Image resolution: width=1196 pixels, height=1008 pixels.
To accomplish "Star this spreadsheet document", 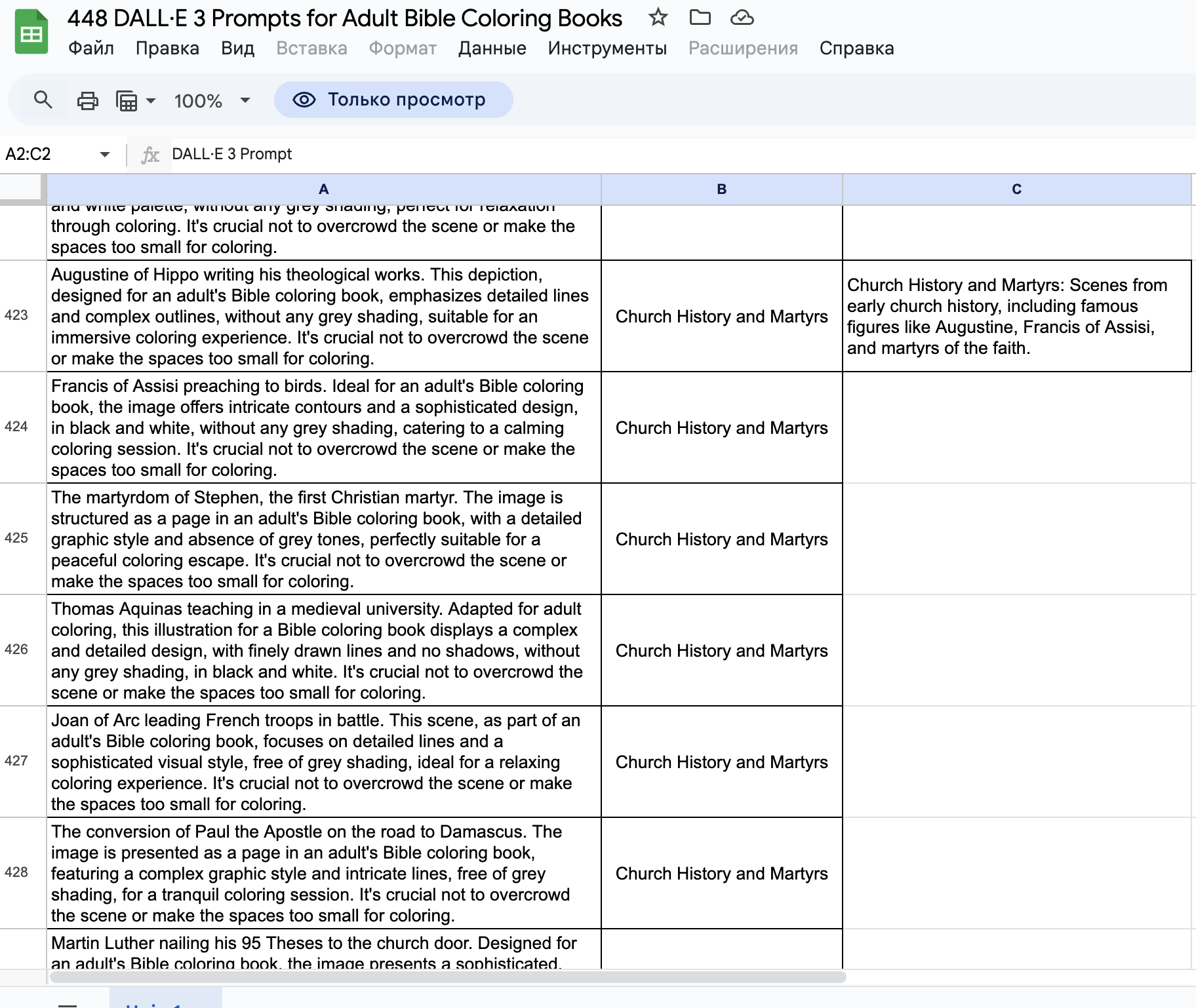I will 658,18.
